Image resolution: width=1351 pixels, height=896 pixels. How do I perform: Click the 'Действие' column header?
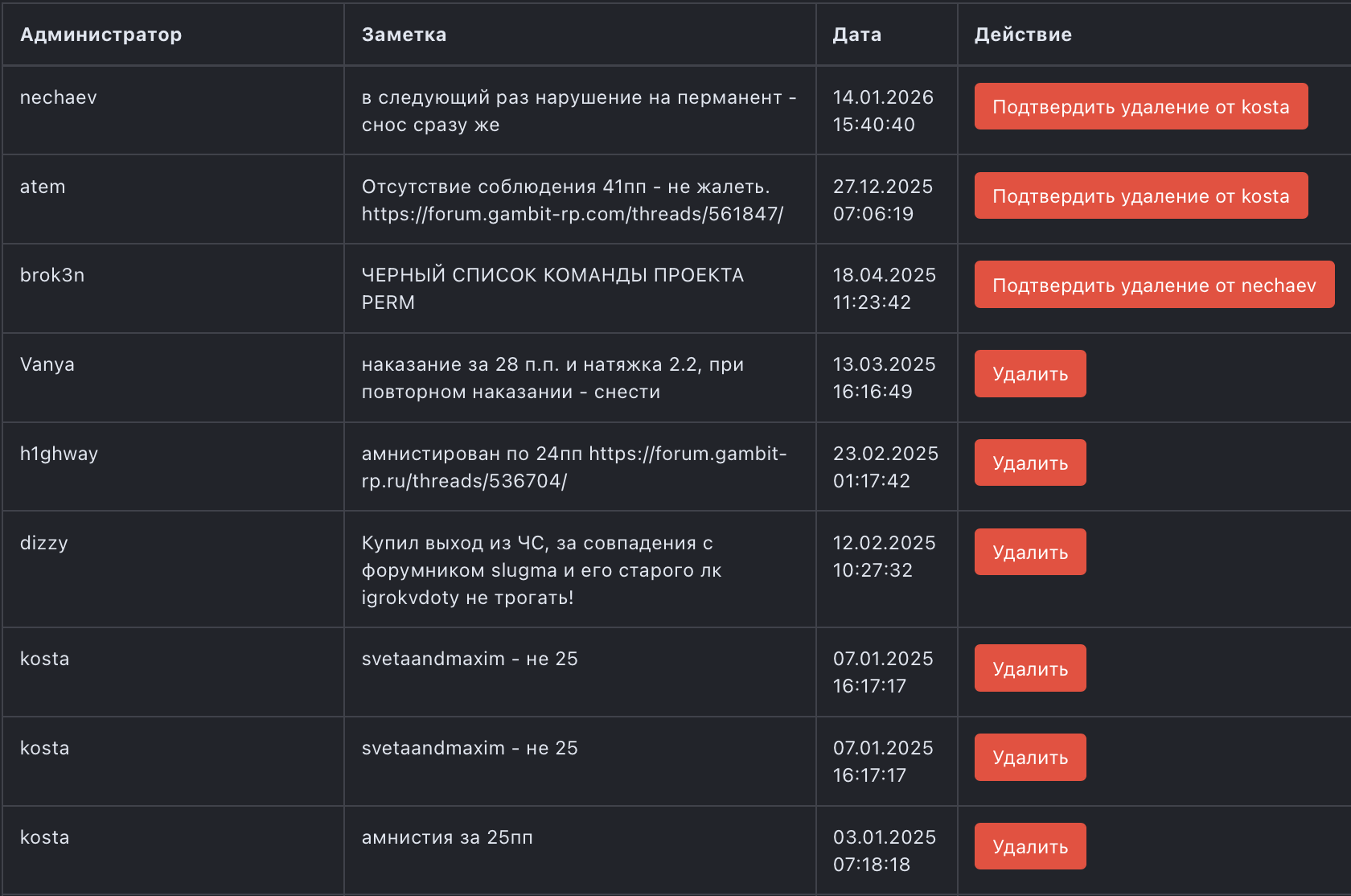[x=1022, y=35]
